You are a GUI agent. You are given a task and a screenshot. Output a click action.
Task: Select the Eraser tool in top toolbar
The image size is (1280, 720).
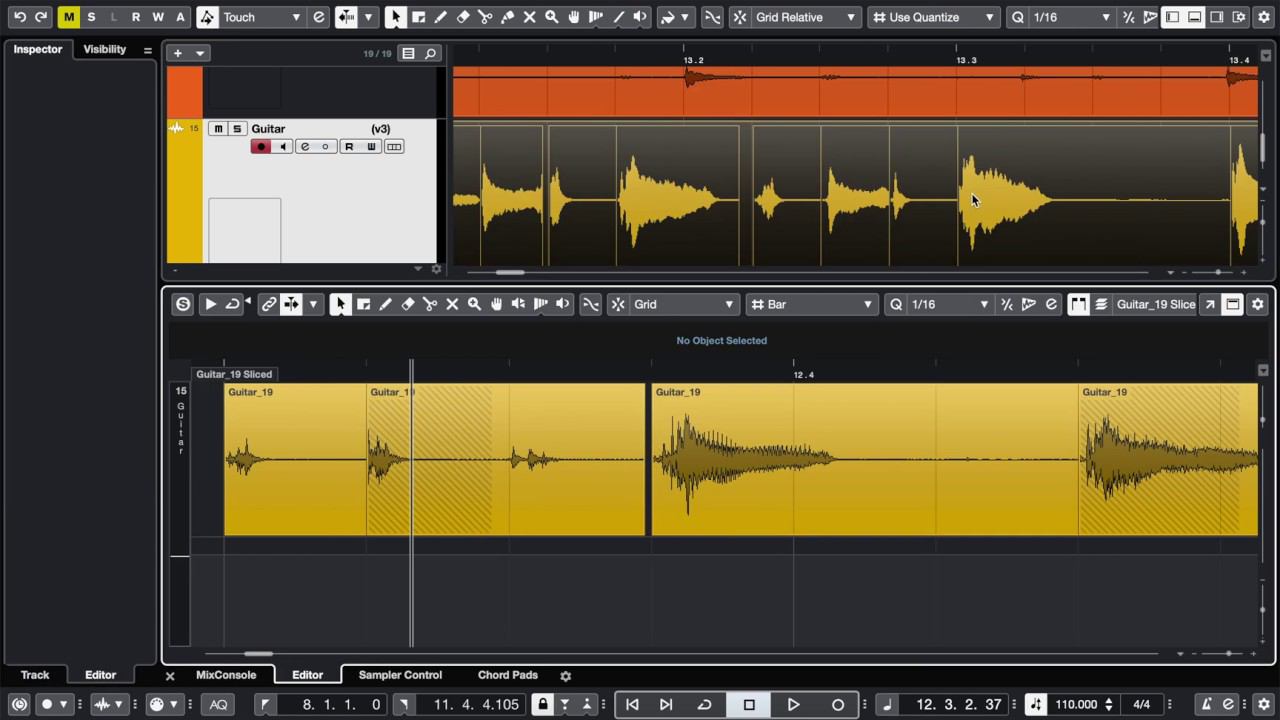[463, 17]
